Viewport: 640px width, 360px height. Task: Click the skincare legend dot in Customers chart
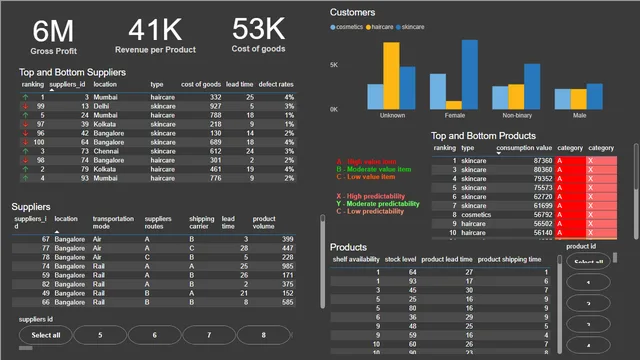click(398, 27)
